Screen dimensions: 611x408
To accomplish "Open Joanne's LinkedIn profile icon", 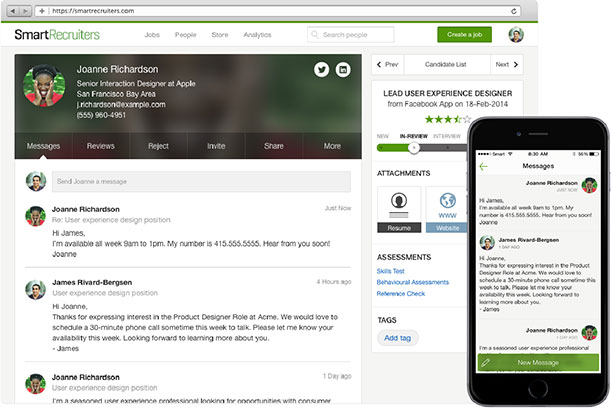I will pos(343,70).
